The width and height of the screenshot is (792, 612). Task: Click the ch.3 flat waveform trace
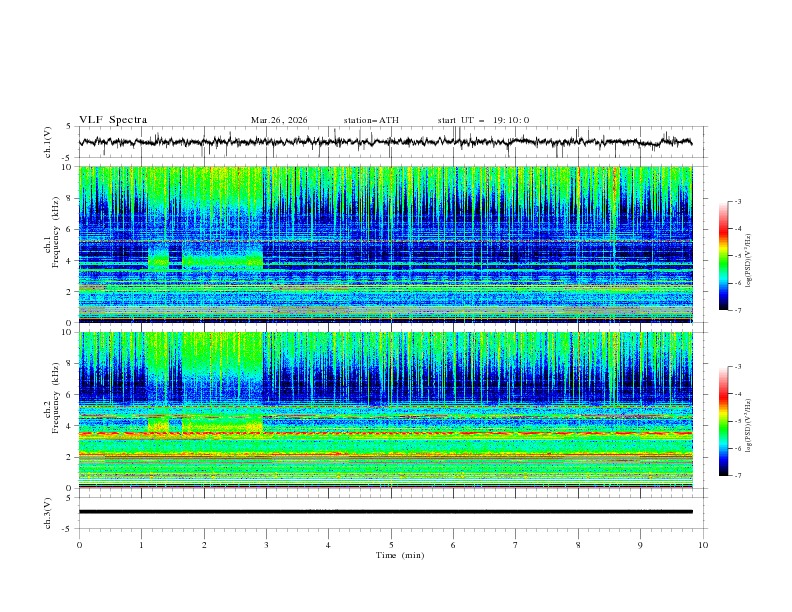tap(385, 512)
